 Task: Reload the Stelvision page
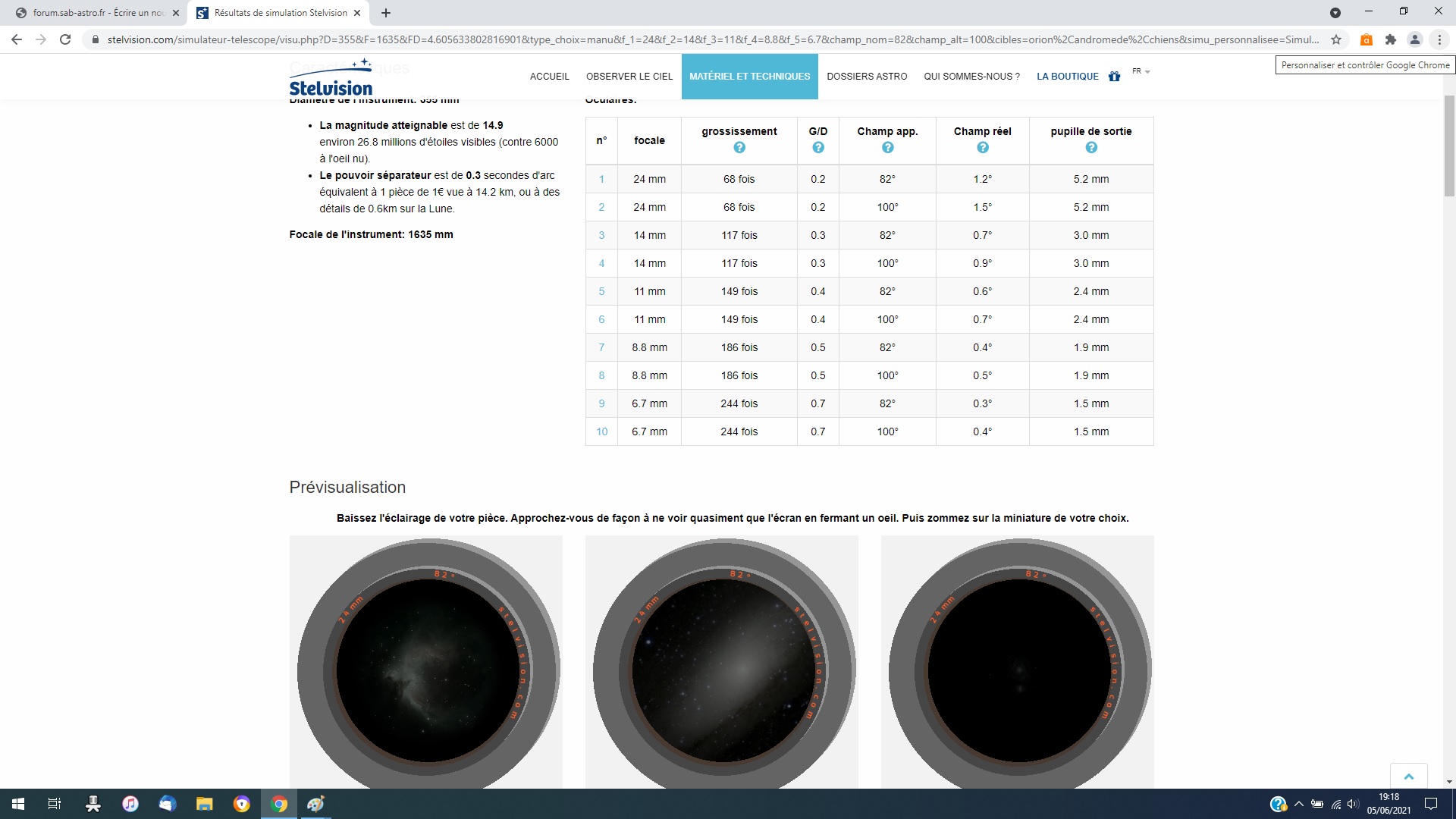pyautogui.click(x=65, y=39)
